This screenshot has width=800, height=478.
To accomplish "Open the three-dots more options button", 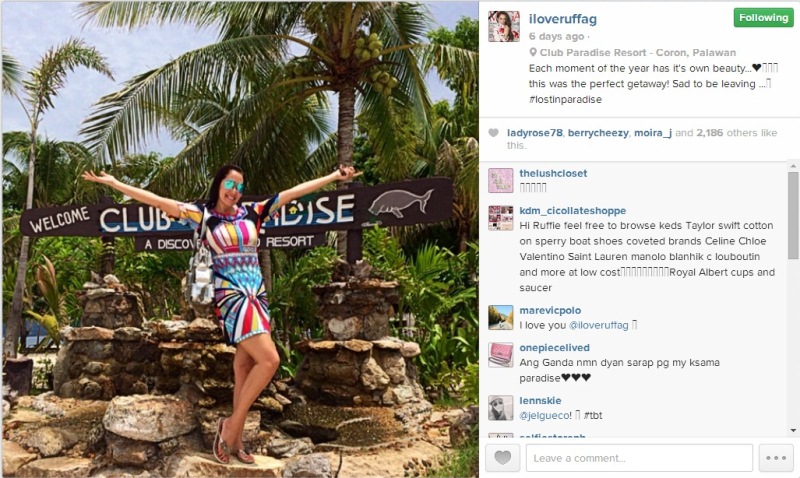I will [x=776, y=458].
